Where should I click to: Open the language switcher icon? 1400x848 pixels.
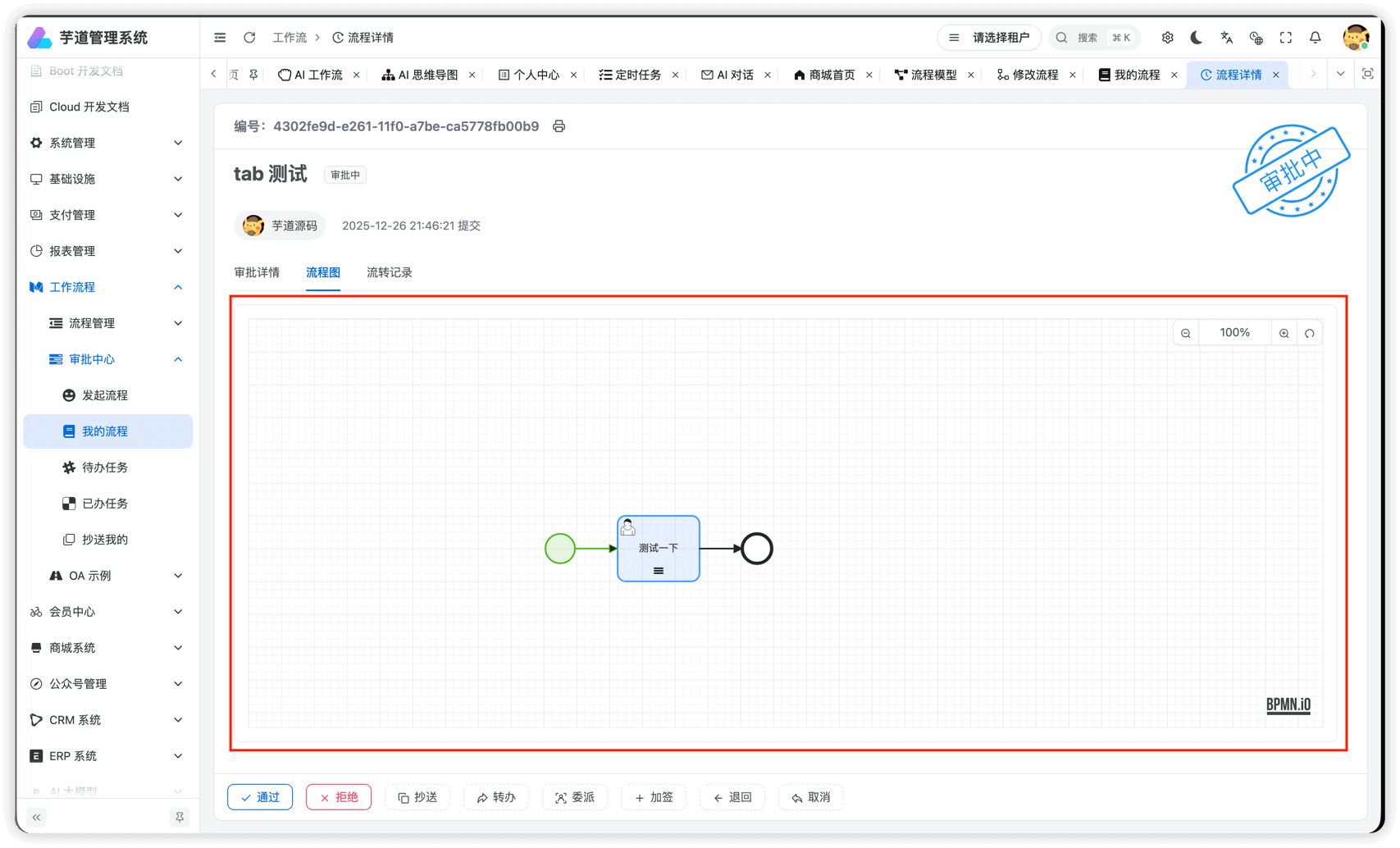click(x=1226, y=37)
